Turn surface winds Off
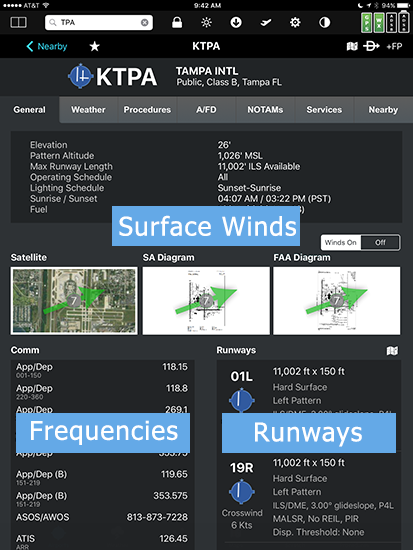413x550 pixels. 380,242
